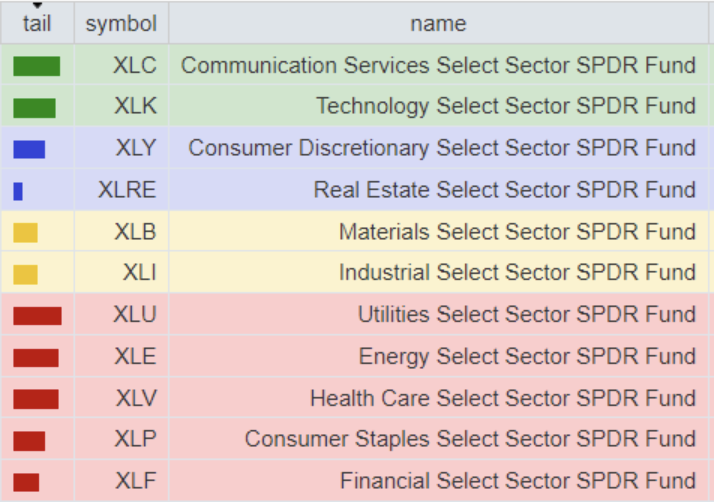Select the XLE symbol cell
714x502 pixels.
pyautogui.click(x=134, y=357)
